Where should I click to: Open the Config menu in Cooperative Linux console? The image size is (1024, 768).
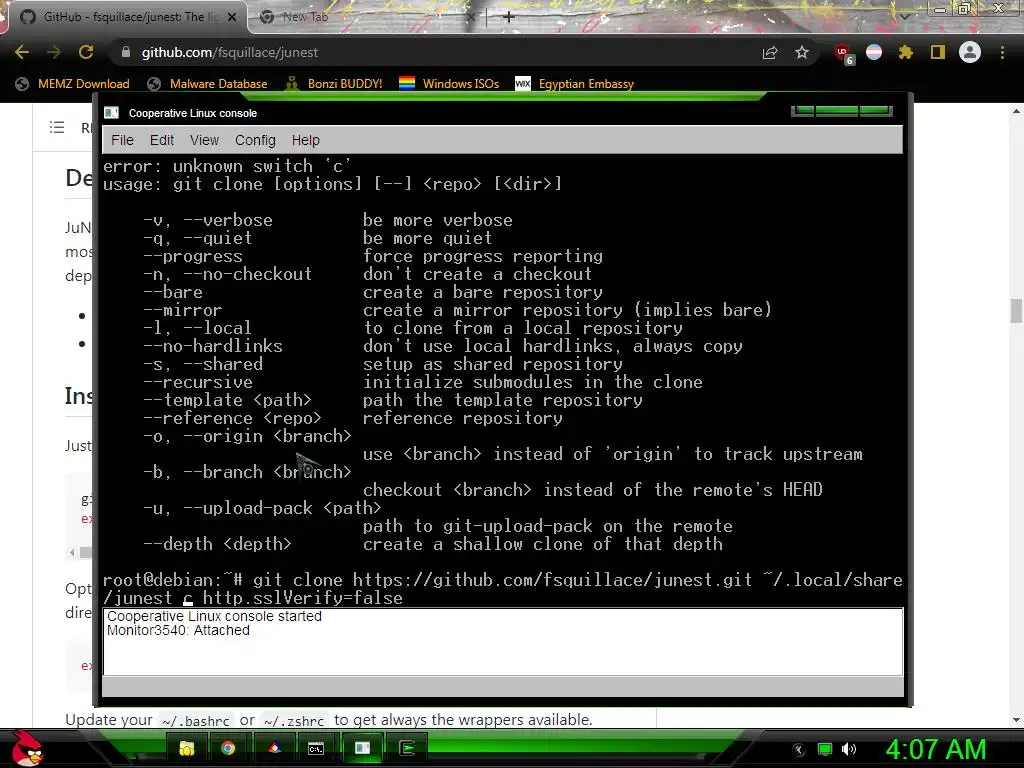point(255,140)
